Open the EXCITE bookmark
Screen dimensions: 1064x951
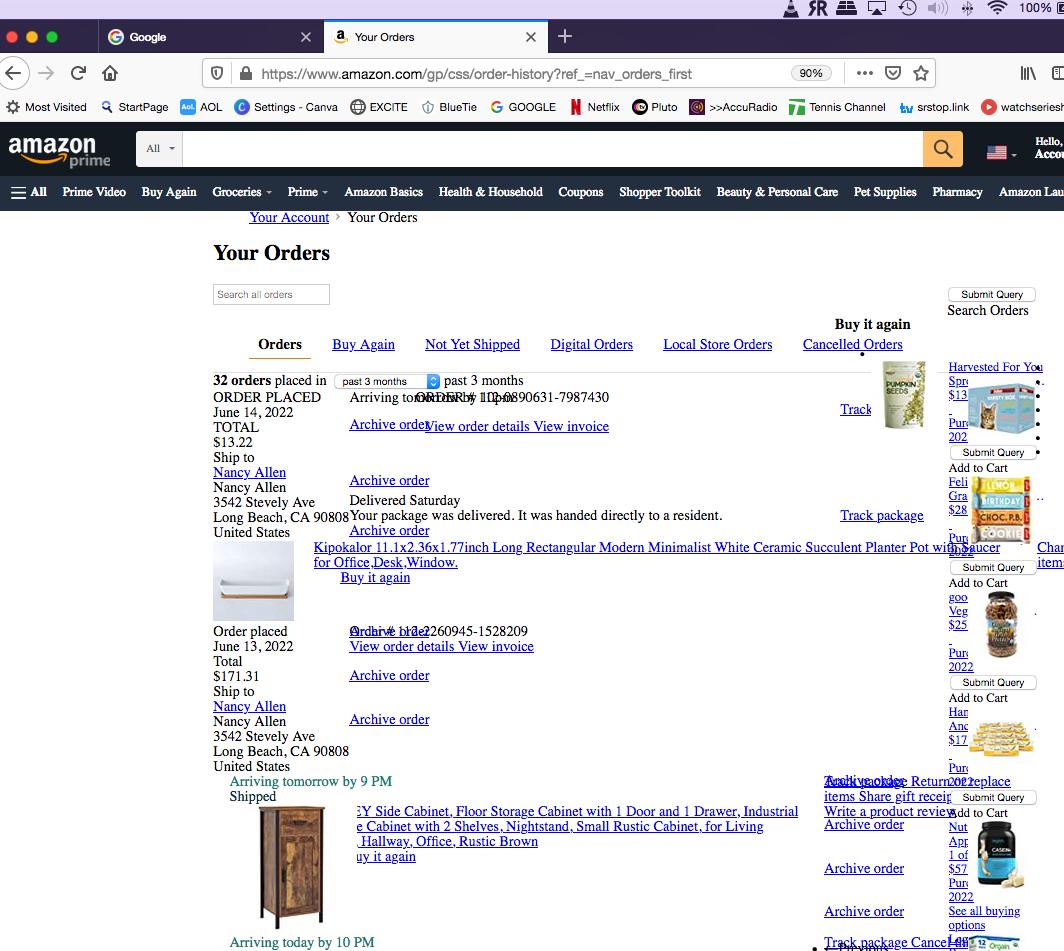(x=379, y=107)
